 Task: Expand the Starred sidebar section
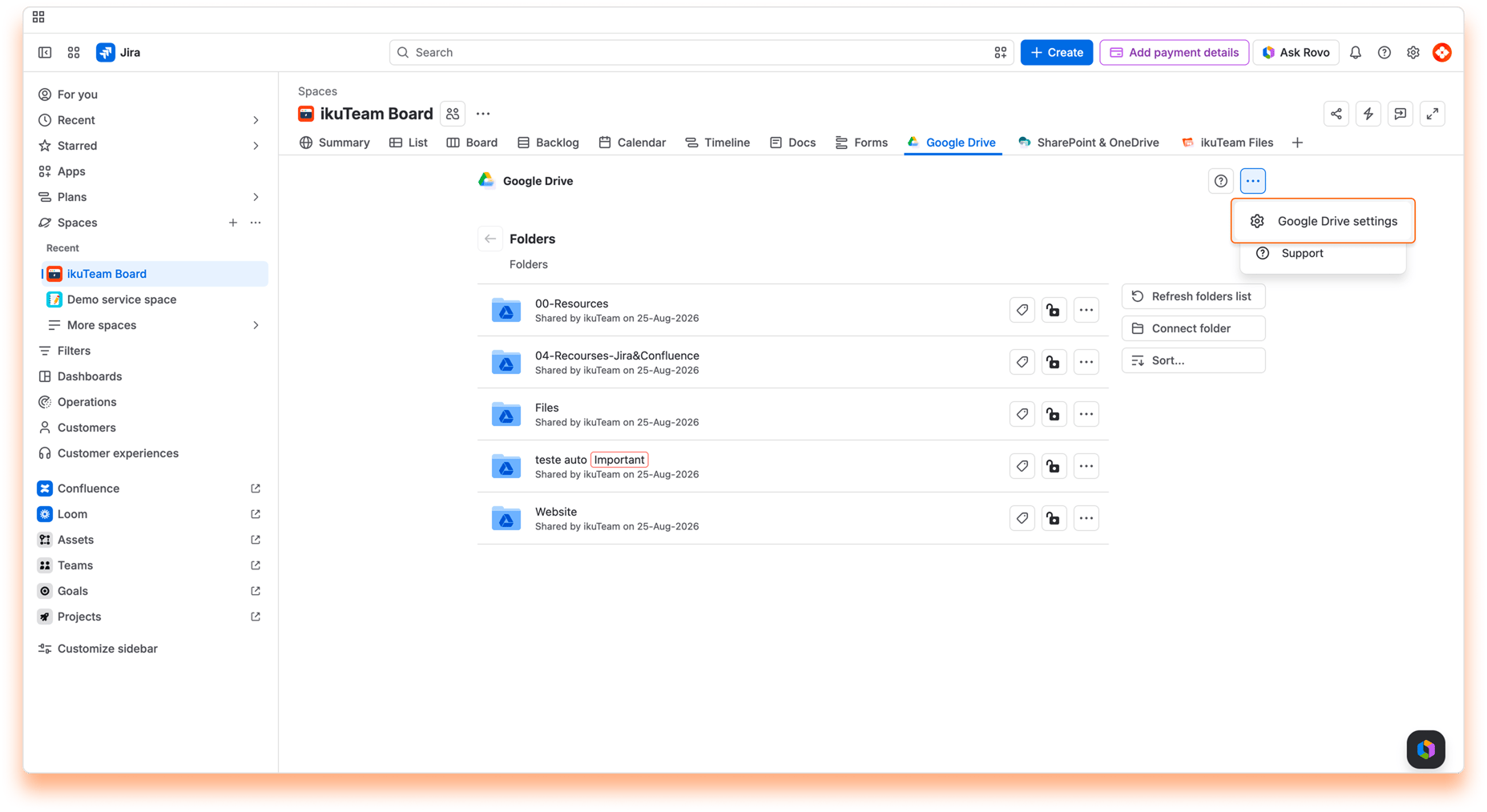click(256, 146)
